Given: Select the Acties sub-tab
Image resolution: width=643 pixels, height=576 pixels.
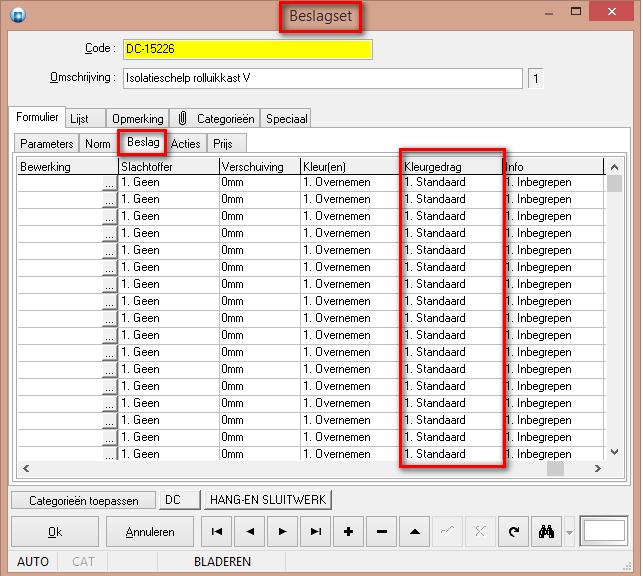Looking at the screenshot, I should pos(185,144).
